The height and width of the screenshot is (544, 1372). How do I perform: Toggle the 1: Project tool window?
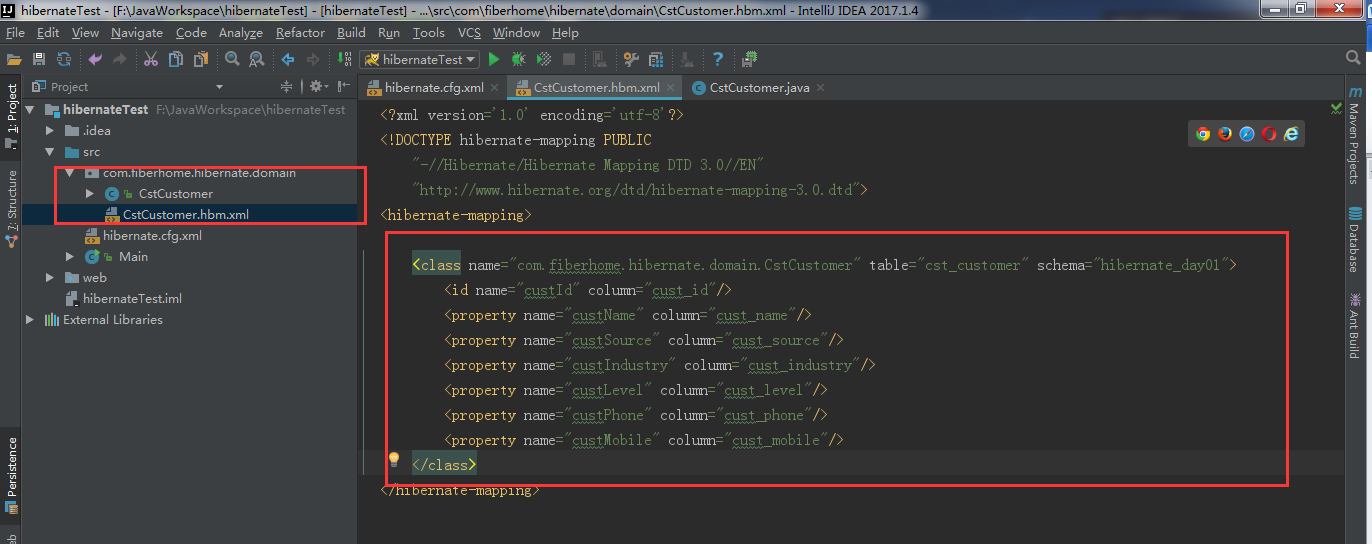[11, 116]
